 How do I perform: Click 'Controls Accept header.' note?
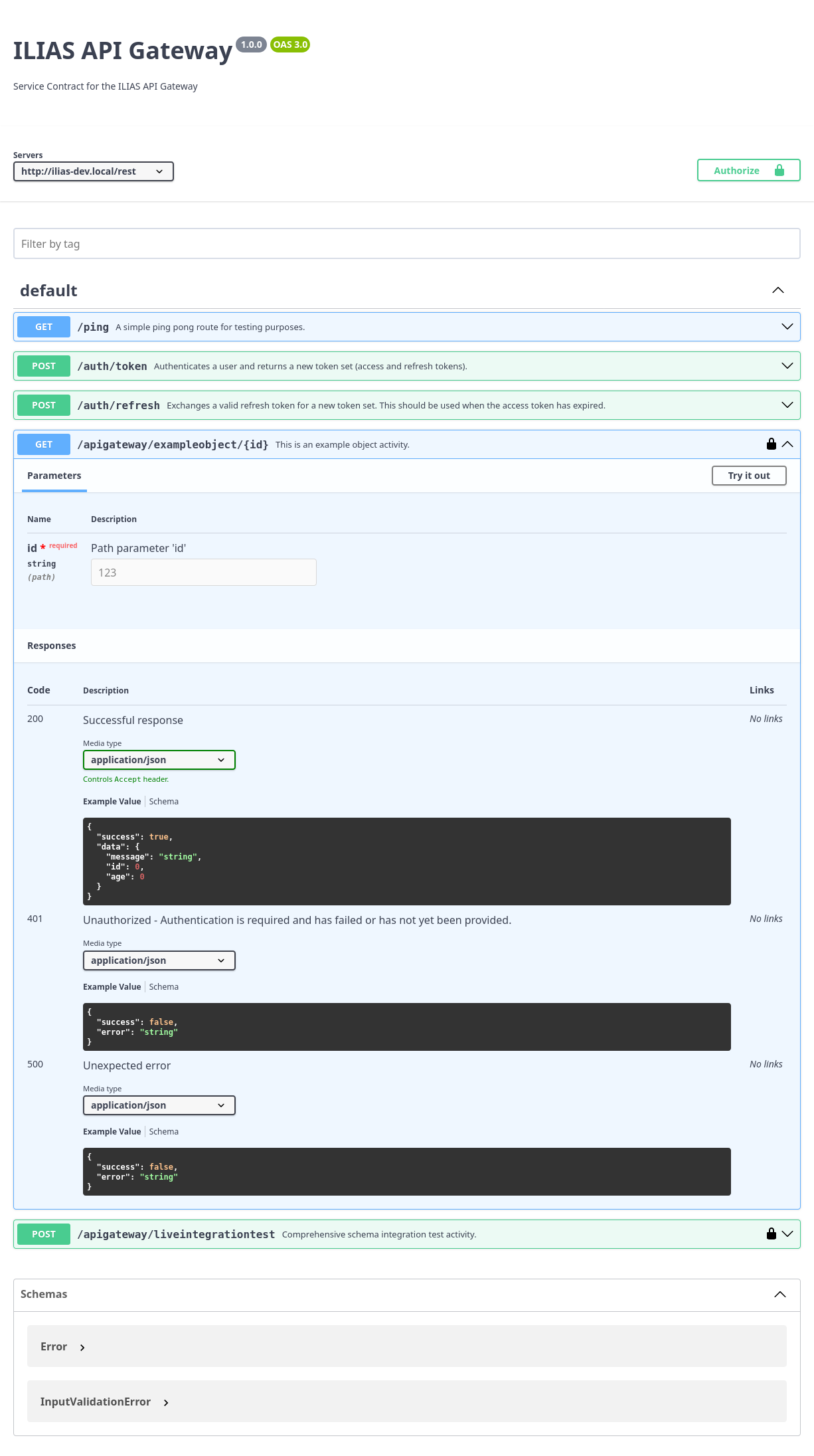click(x=126, y=779)
